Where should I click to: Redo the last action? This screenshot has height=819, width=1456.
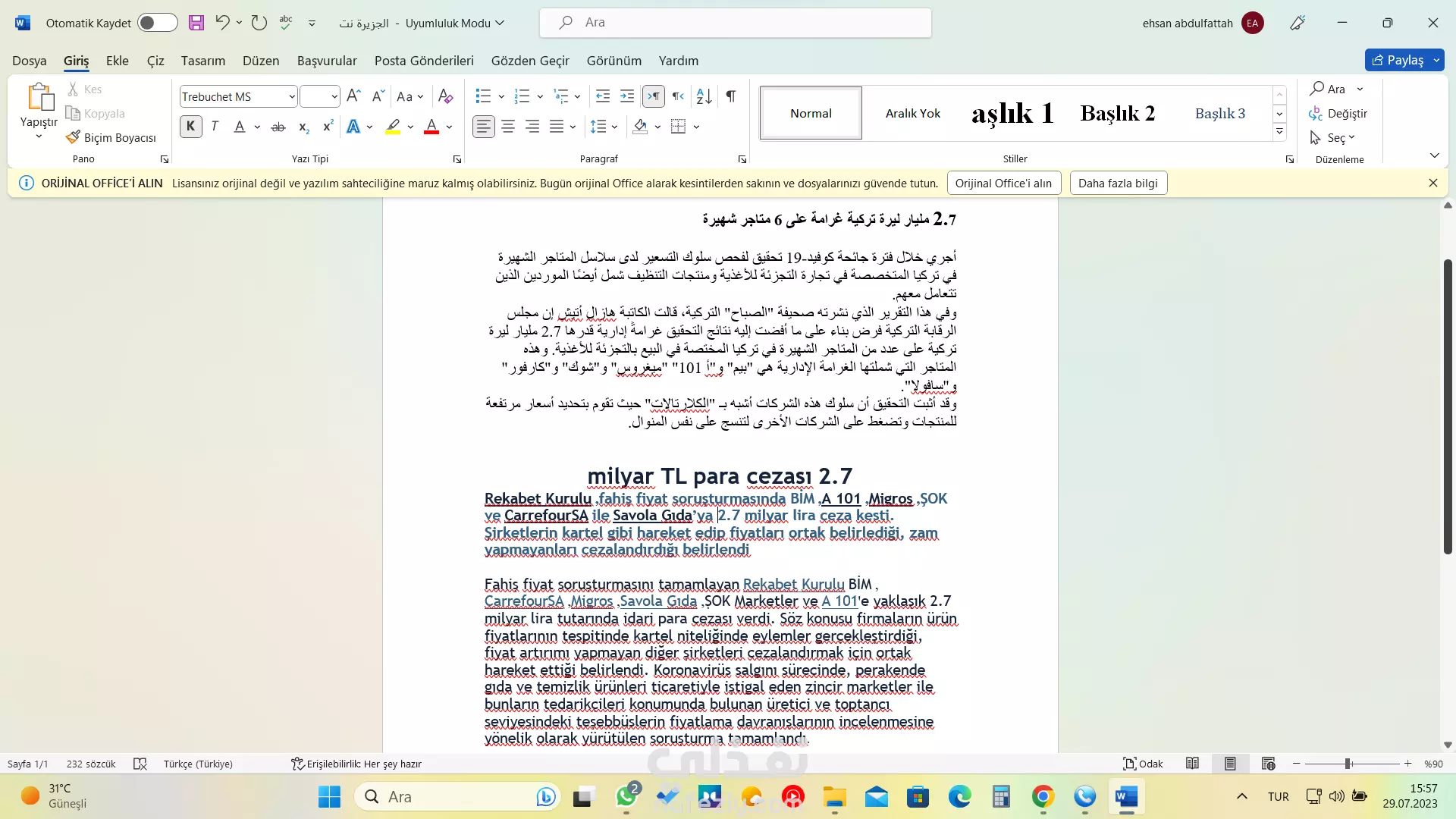259,23
